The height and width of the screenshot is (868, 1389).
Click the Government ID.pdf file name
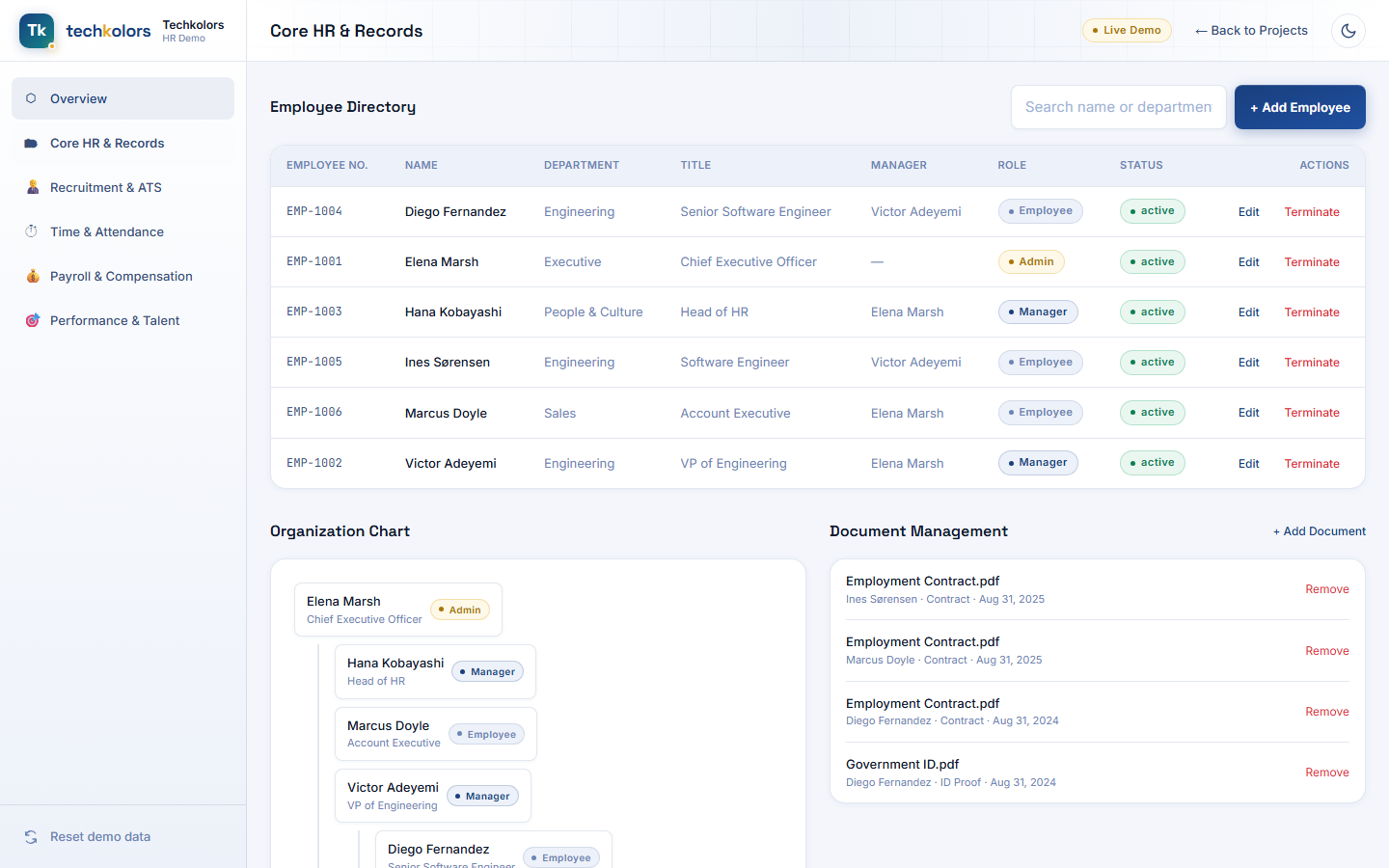point(902,765)
